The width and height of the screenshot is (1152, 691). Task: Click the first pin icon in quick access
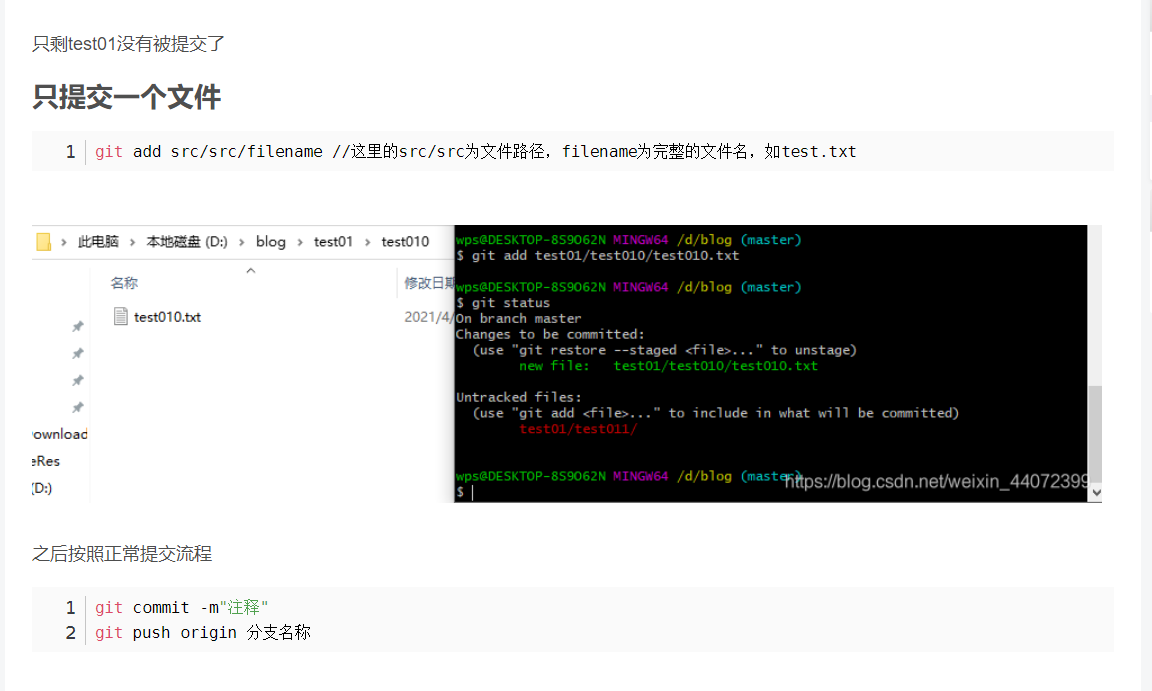[77, 327]
